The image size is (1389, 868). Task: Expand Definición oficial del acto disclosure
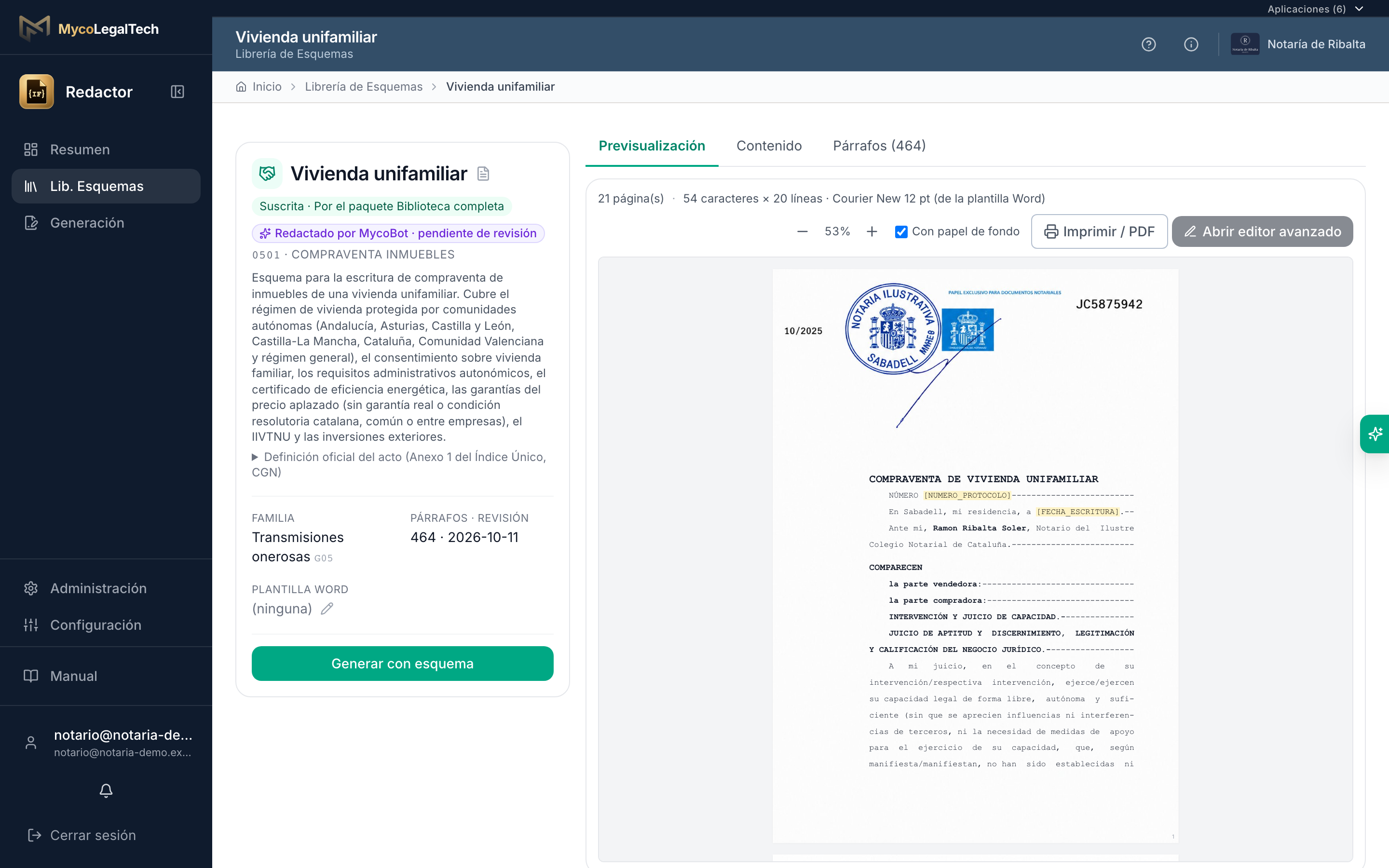[399, 464]
